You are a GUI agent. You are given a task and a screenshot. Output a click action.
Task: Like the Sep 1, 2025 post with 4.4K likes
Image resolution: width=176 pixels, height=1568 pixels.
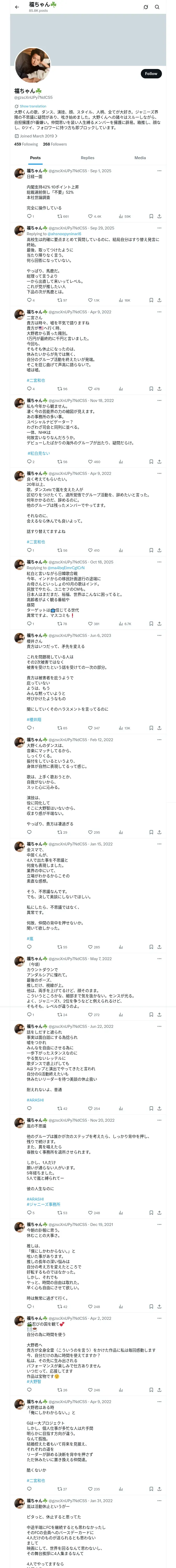95,216
